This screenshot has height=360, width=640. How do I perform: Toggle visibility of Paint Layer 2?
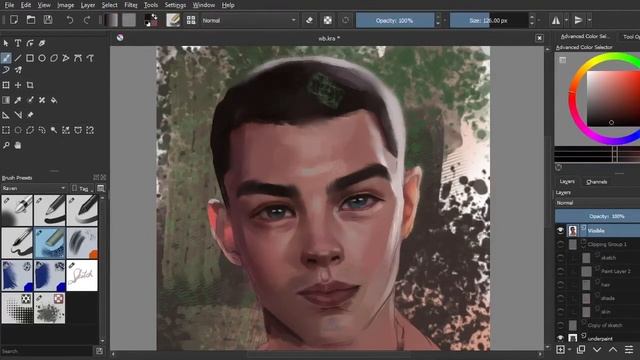point(560,271)
